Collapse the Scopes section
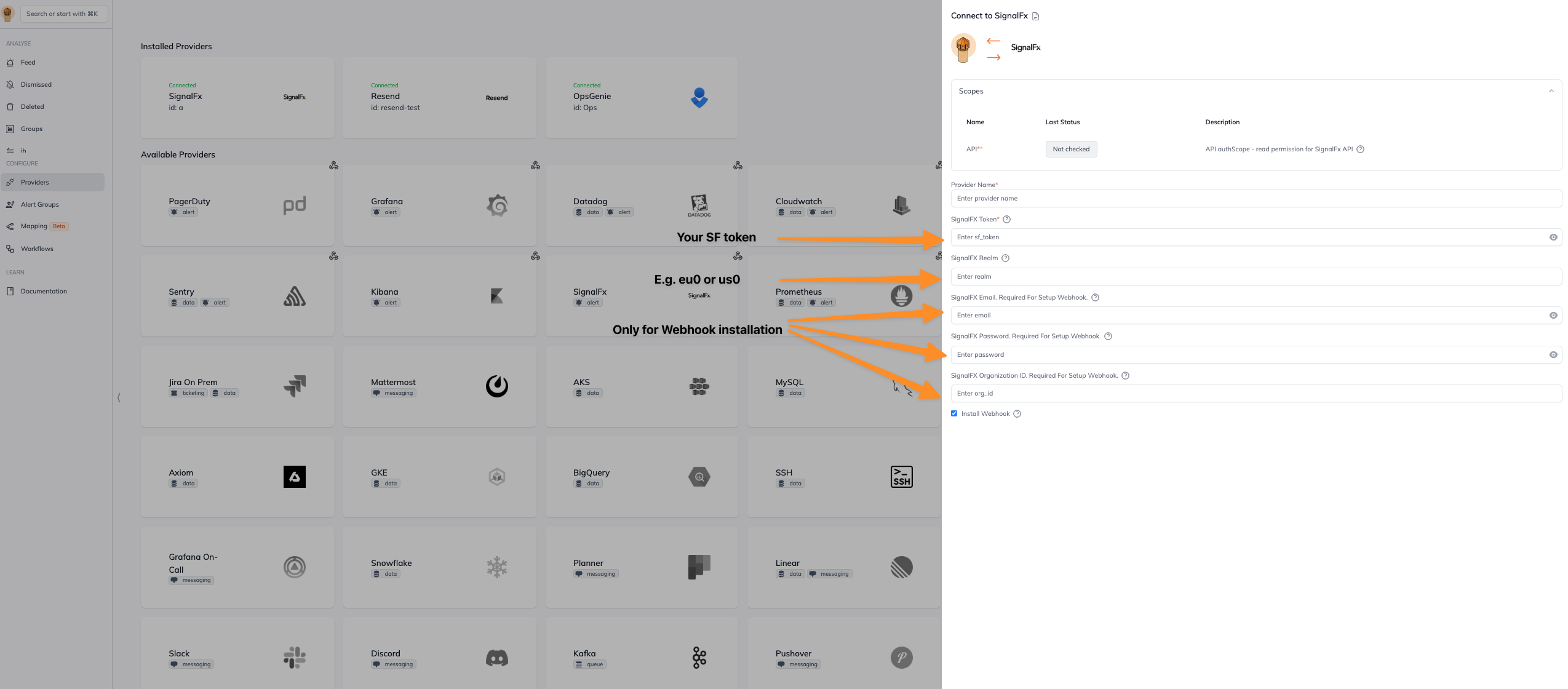1568x689 pixels. tap(1551, 91)
